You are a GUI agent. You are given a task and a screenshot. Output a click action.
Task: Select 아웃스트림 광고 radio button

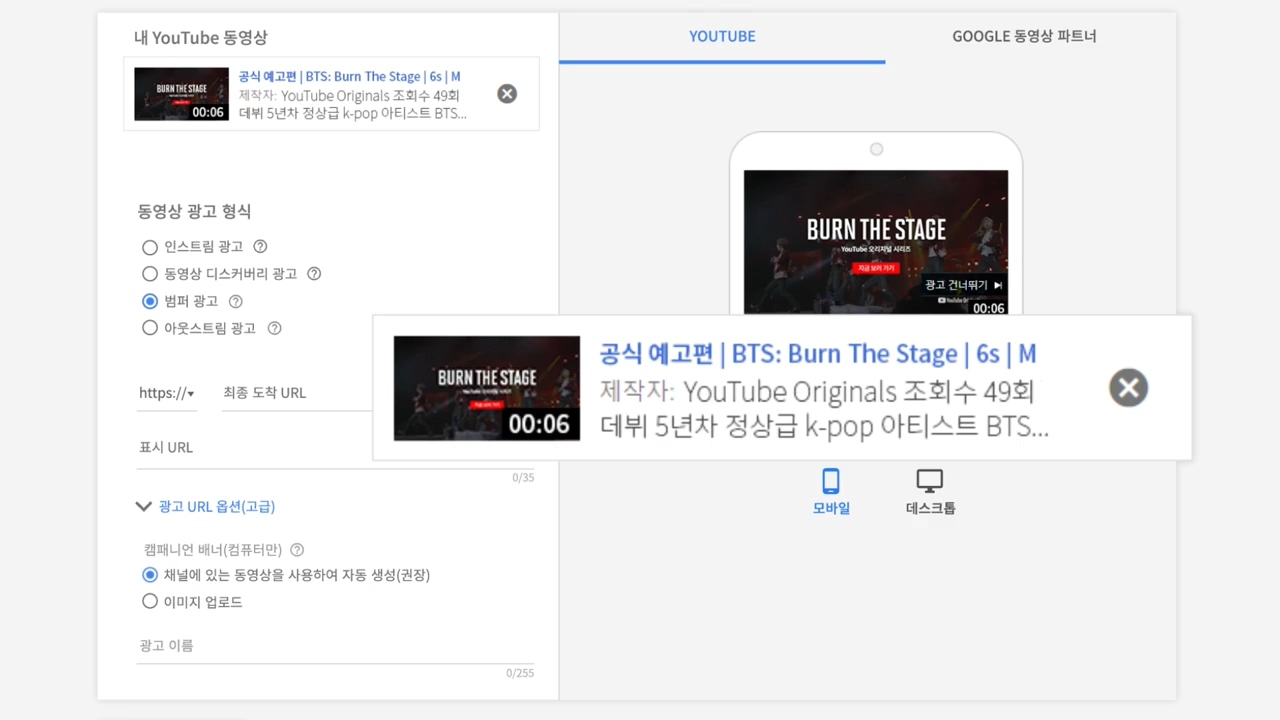[x=150, y=328]
